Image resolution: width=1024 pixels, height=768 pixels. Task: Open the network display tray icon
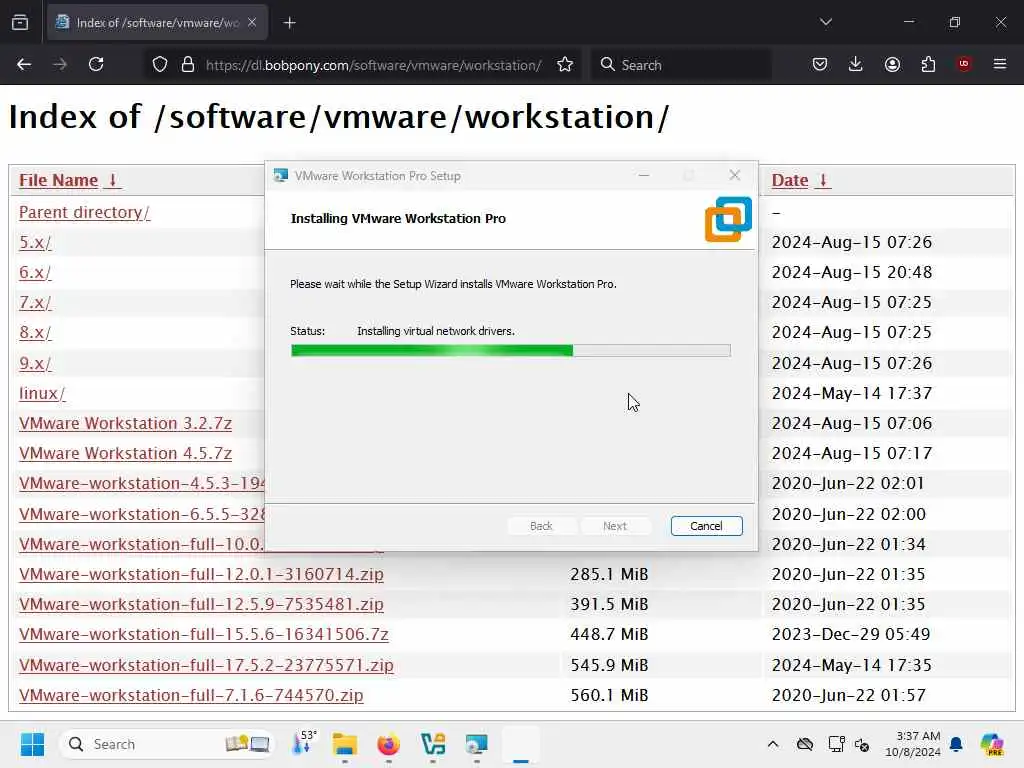[x=836, y=744]
